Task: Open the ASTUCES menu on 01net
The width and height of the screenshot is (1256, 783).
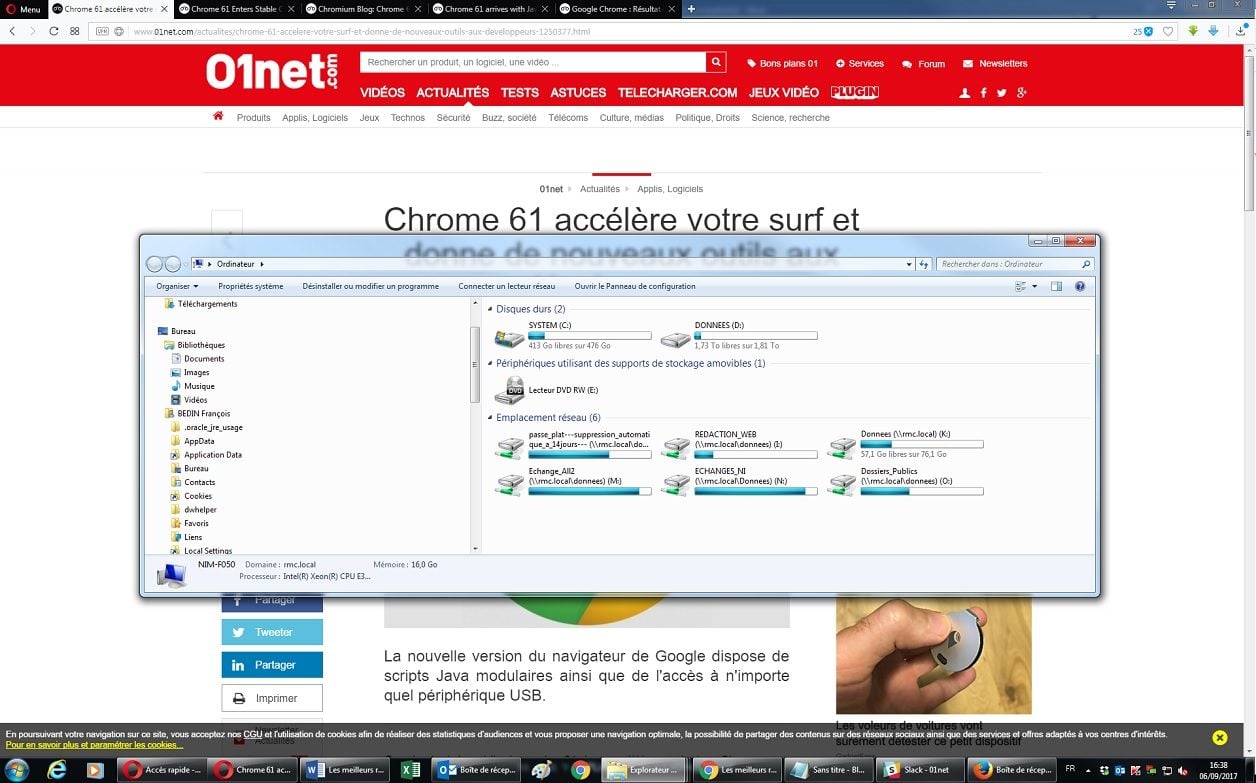Action: [578, 92]
